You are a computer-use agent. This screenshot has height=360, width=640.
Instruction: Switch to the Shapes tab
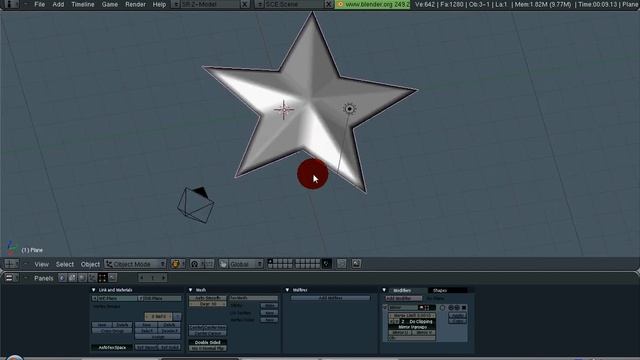pyautogui.click(x=440, y=290)
